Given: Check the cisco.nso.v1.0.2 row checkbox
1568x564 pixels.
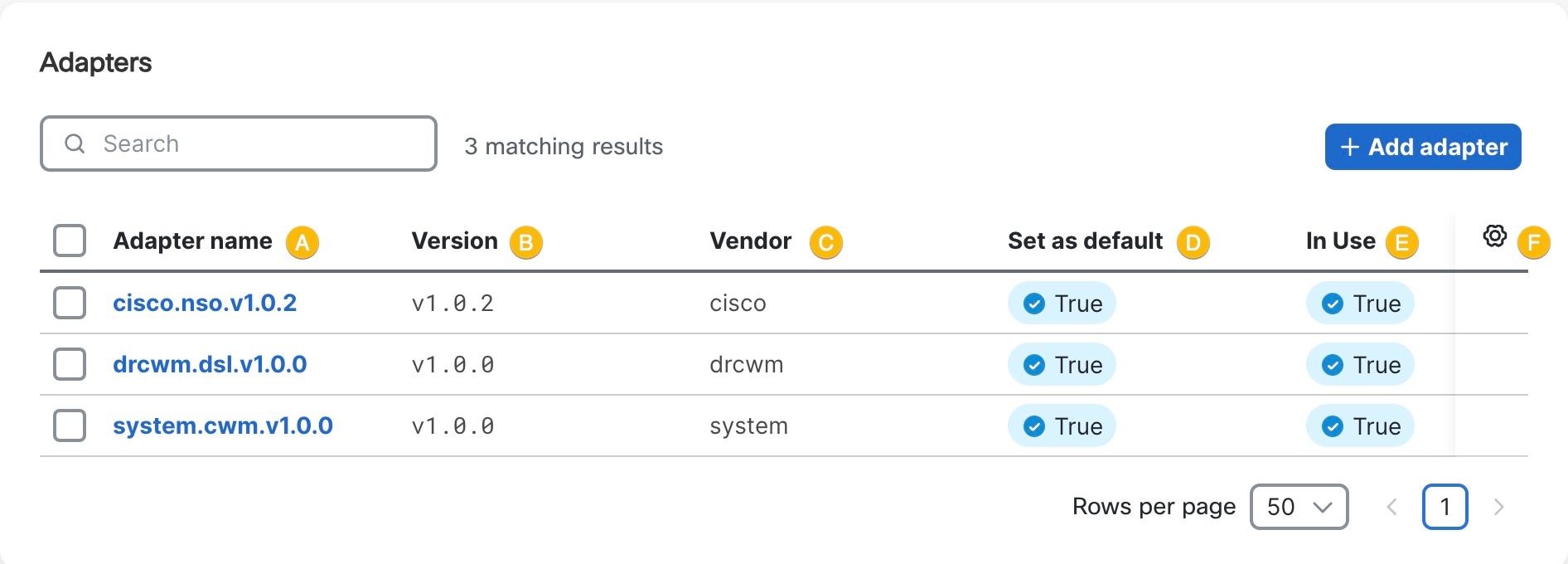Looking at the screenshot, I should [x=69, y=303].
